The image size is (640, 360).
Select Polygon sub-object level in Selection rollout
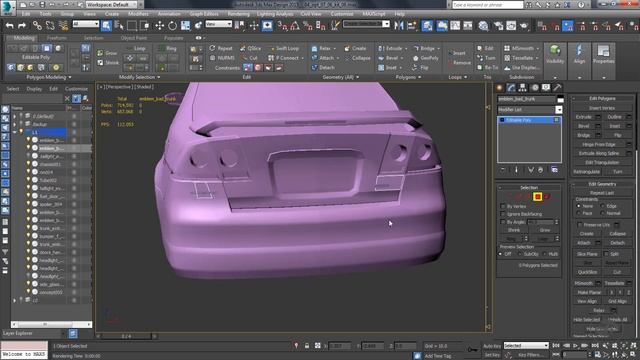(538, 197)
